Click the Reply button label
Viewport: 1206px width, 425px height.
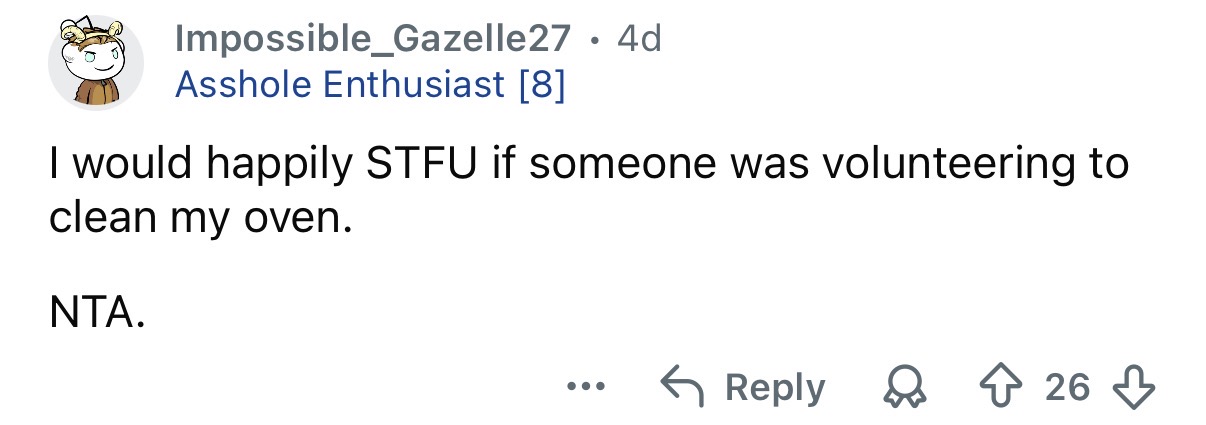(x=775, y=388)
